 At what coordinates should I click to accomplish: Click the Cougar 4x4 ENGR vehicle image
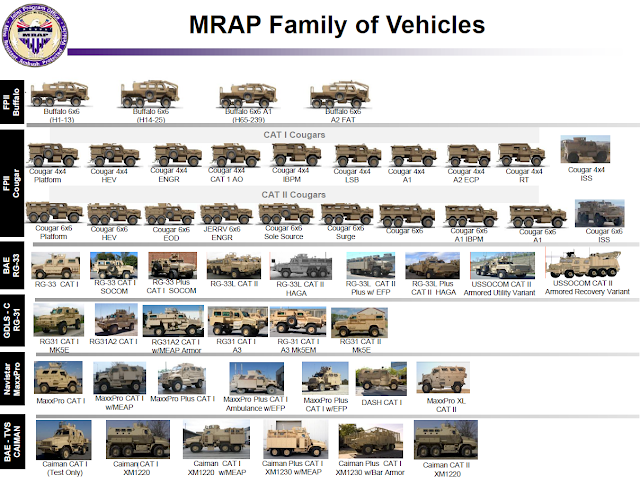click(178, 155)
